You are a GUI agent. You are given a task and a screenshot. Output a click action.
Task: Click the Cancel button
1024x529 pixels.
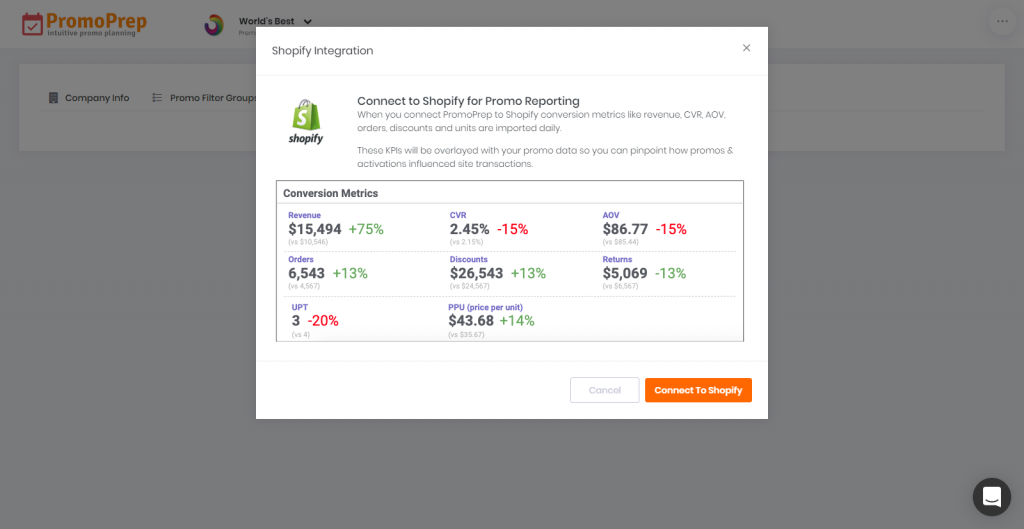pos(605,390)
